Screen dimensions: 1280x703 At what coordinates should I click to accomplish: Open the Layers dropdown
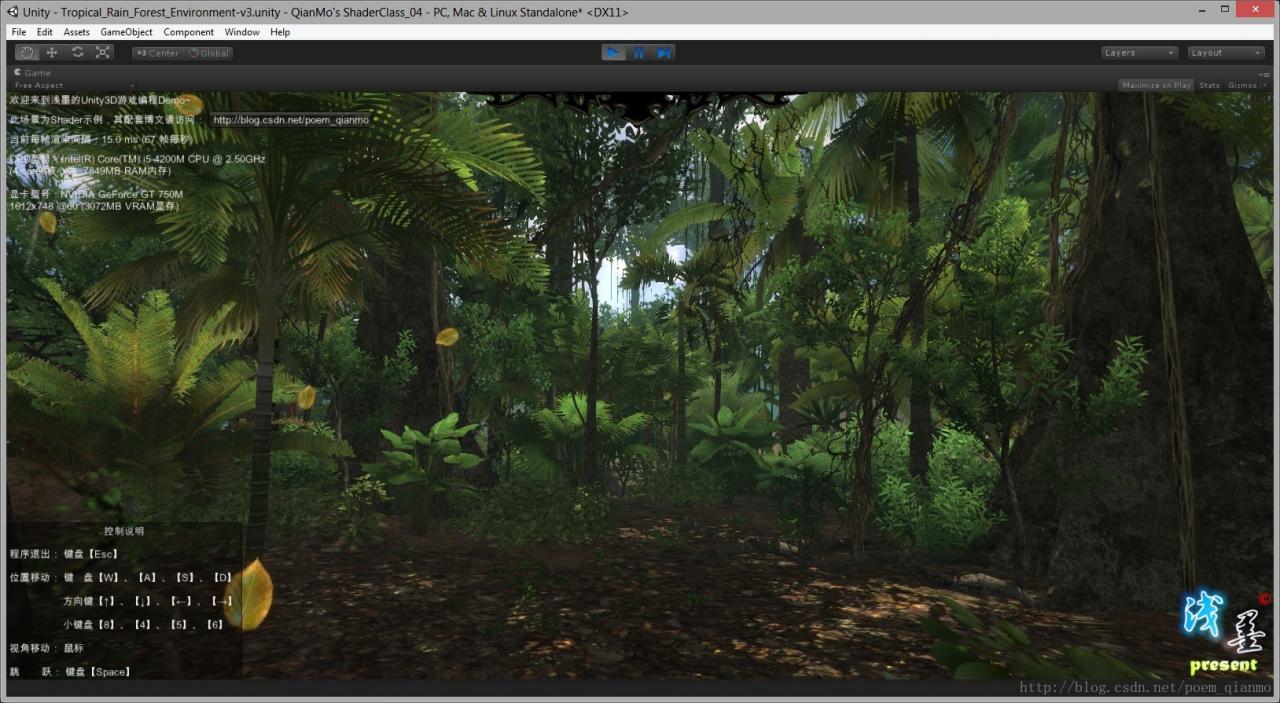pyautogui.click(x=1140, y=53)
